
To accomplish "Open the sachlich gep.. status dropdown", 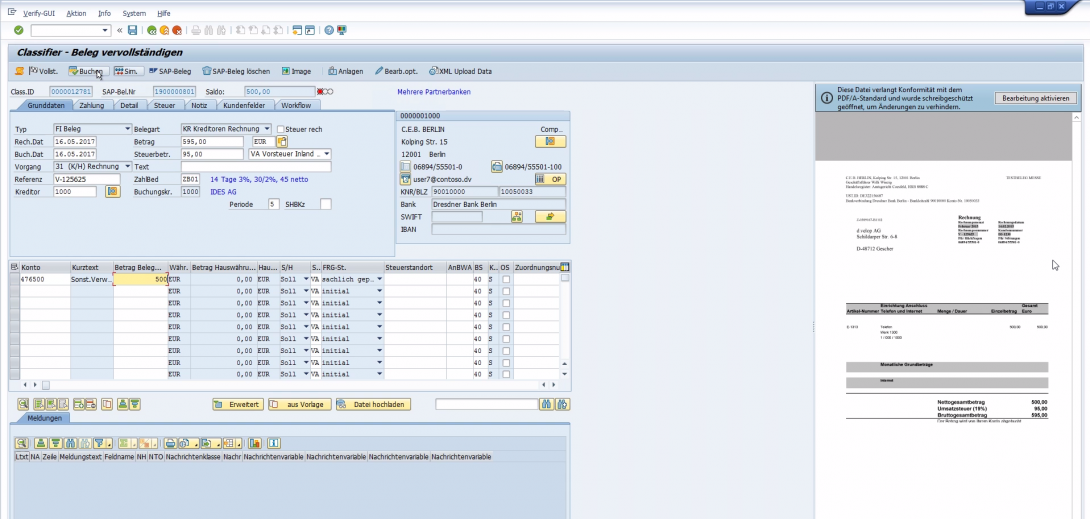I will (x=380, y=279).
